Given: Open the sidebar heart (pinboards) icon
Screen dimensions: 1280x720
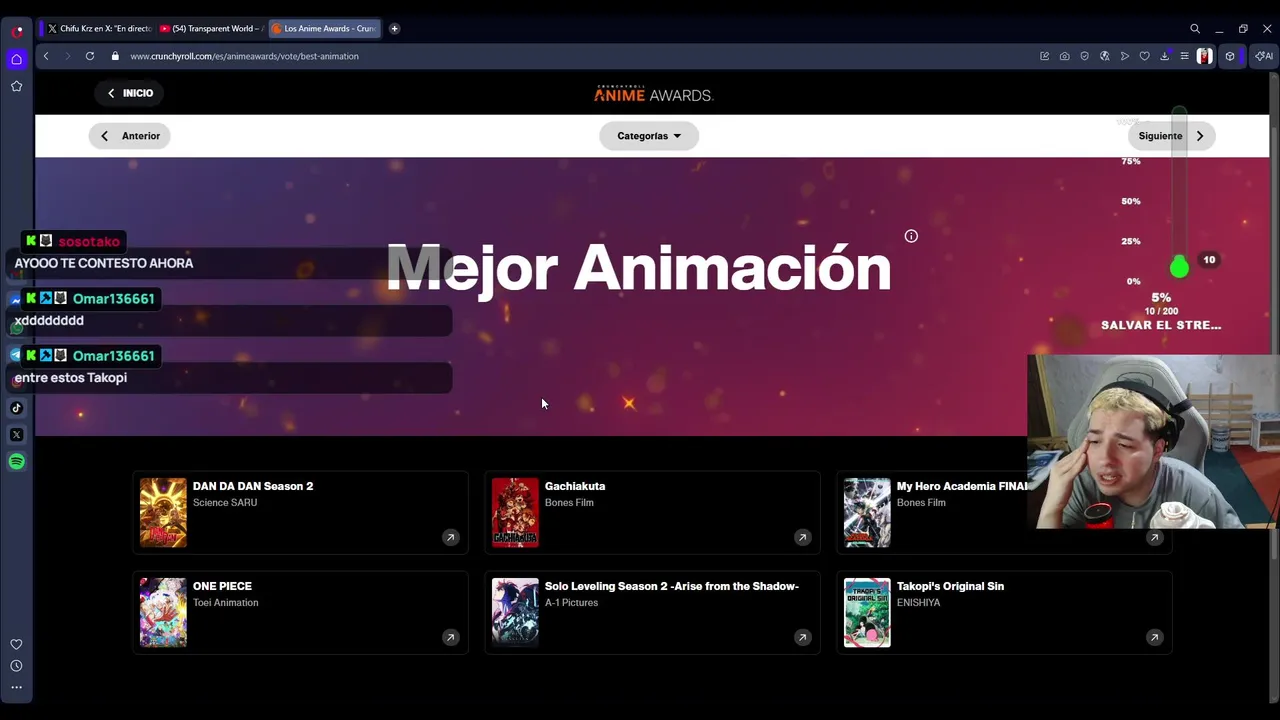Looking at the screenshot, I should (16, 645).
